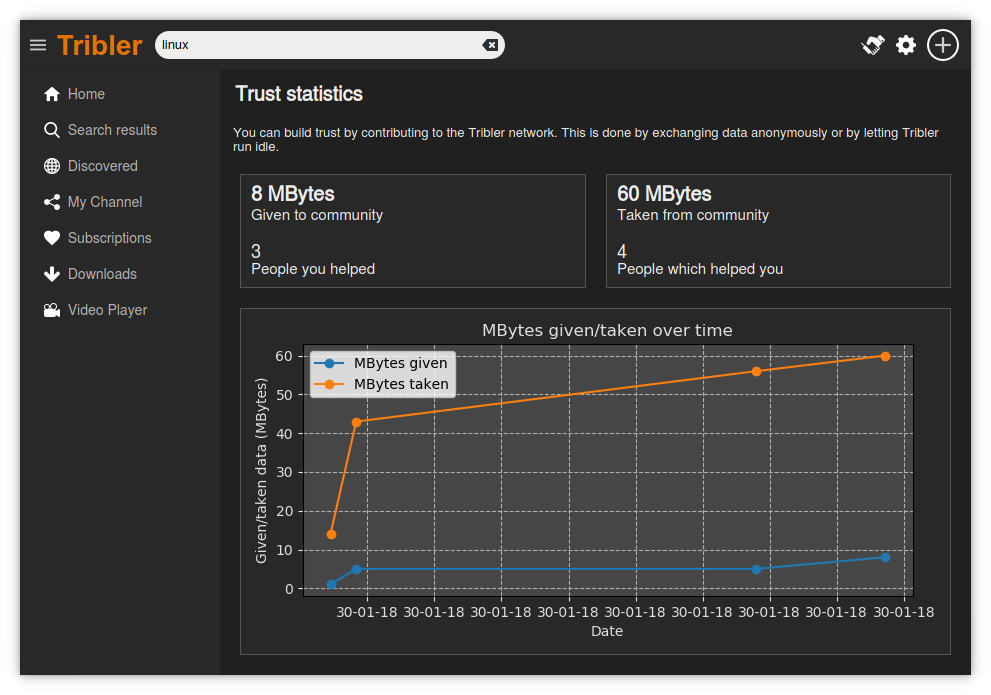
Task: Click MBytes taken legend entry
Action: 401,384
